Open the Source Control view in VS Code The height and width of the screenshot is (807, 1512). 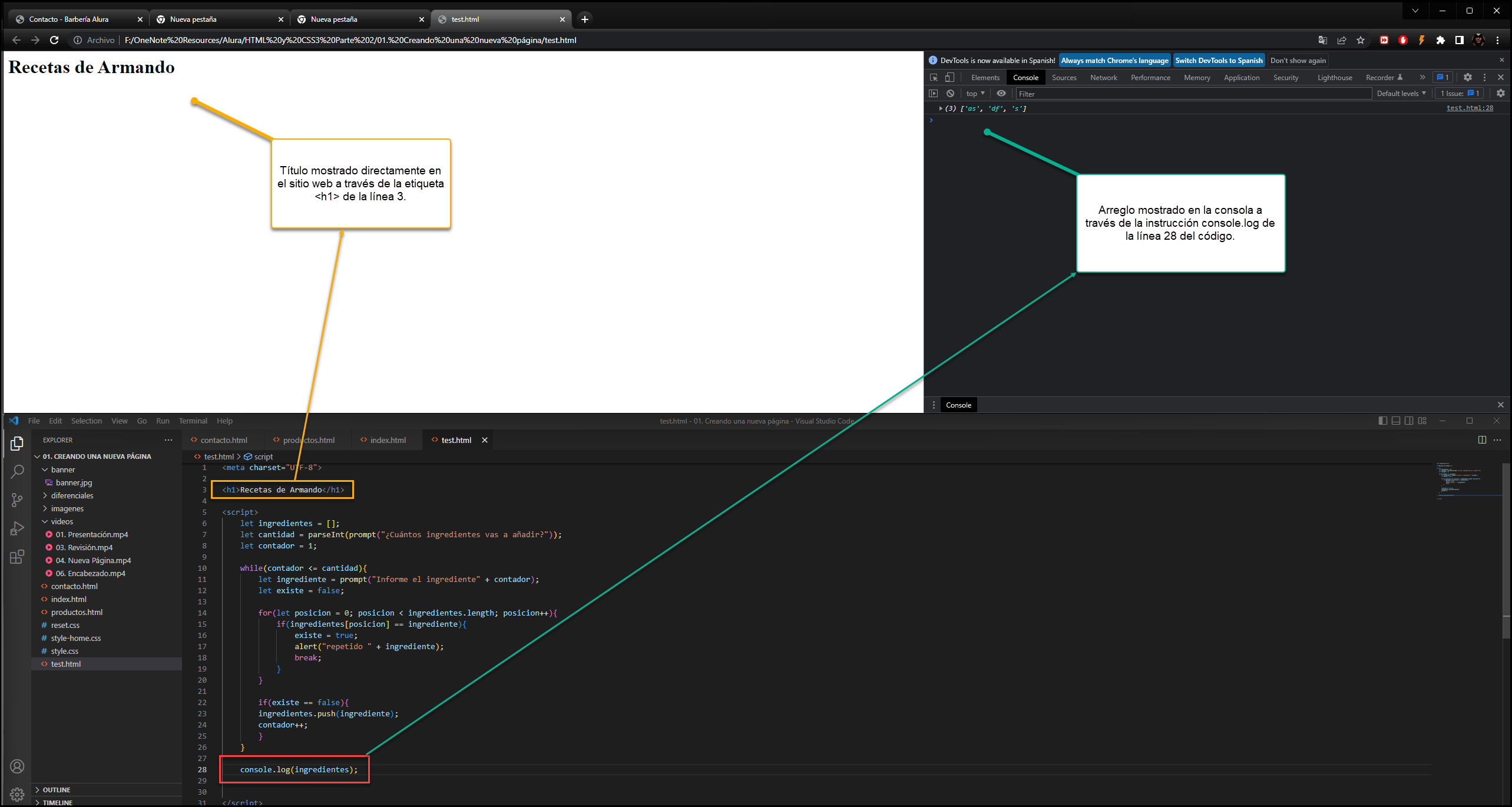(x=17, y=500)
